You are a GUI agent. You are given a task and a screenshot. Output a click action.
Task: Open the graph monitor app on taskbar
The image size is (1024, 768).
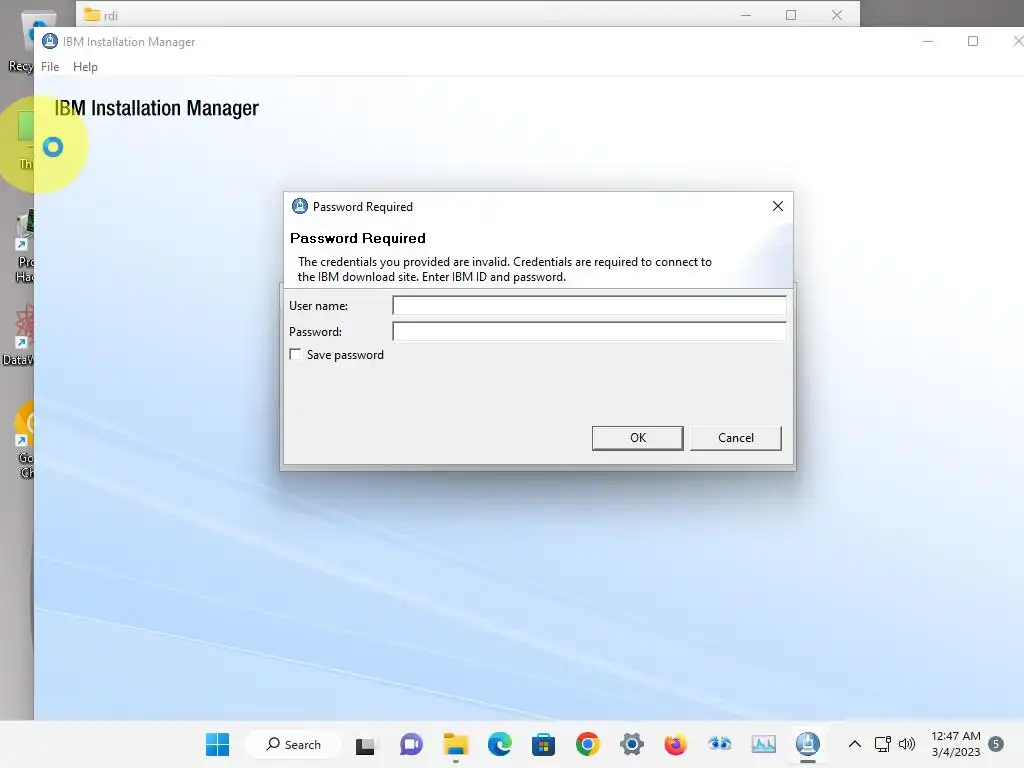[x=763, y=744]
